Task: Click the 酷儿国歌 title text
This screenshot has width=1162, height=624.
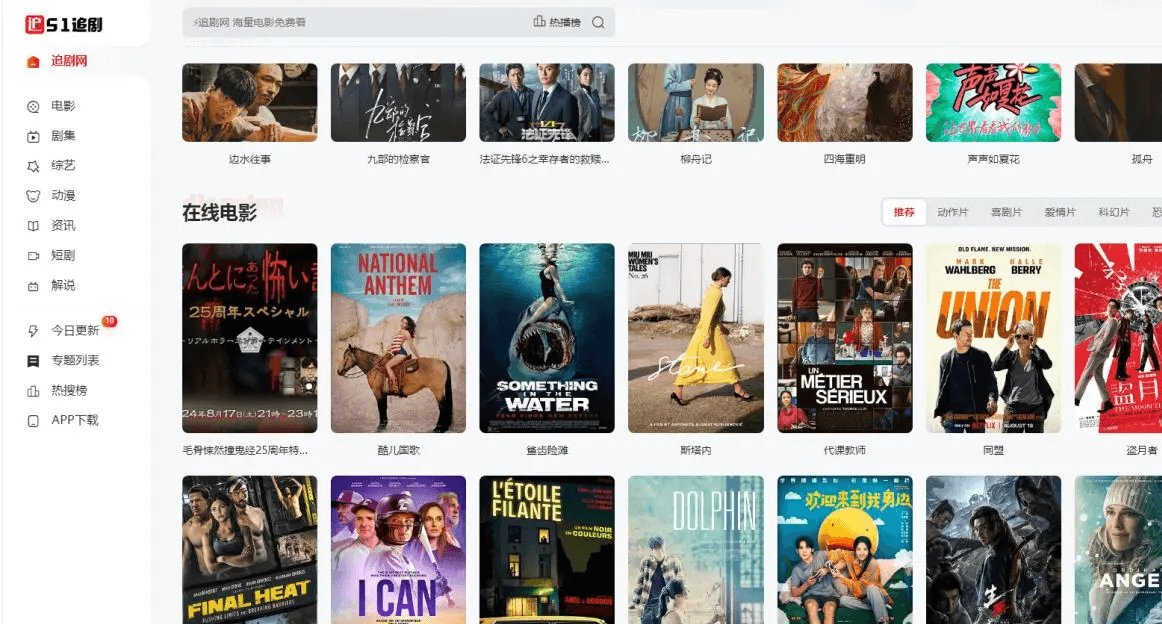Action: [399, 451]
